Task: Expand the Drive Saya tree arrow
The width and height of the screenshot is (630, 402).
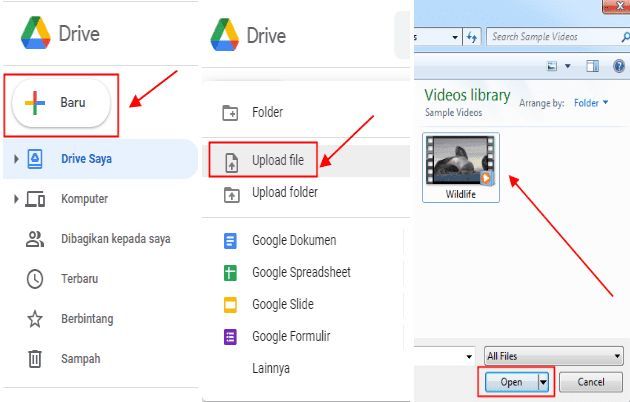Action: tap(16, 159)
